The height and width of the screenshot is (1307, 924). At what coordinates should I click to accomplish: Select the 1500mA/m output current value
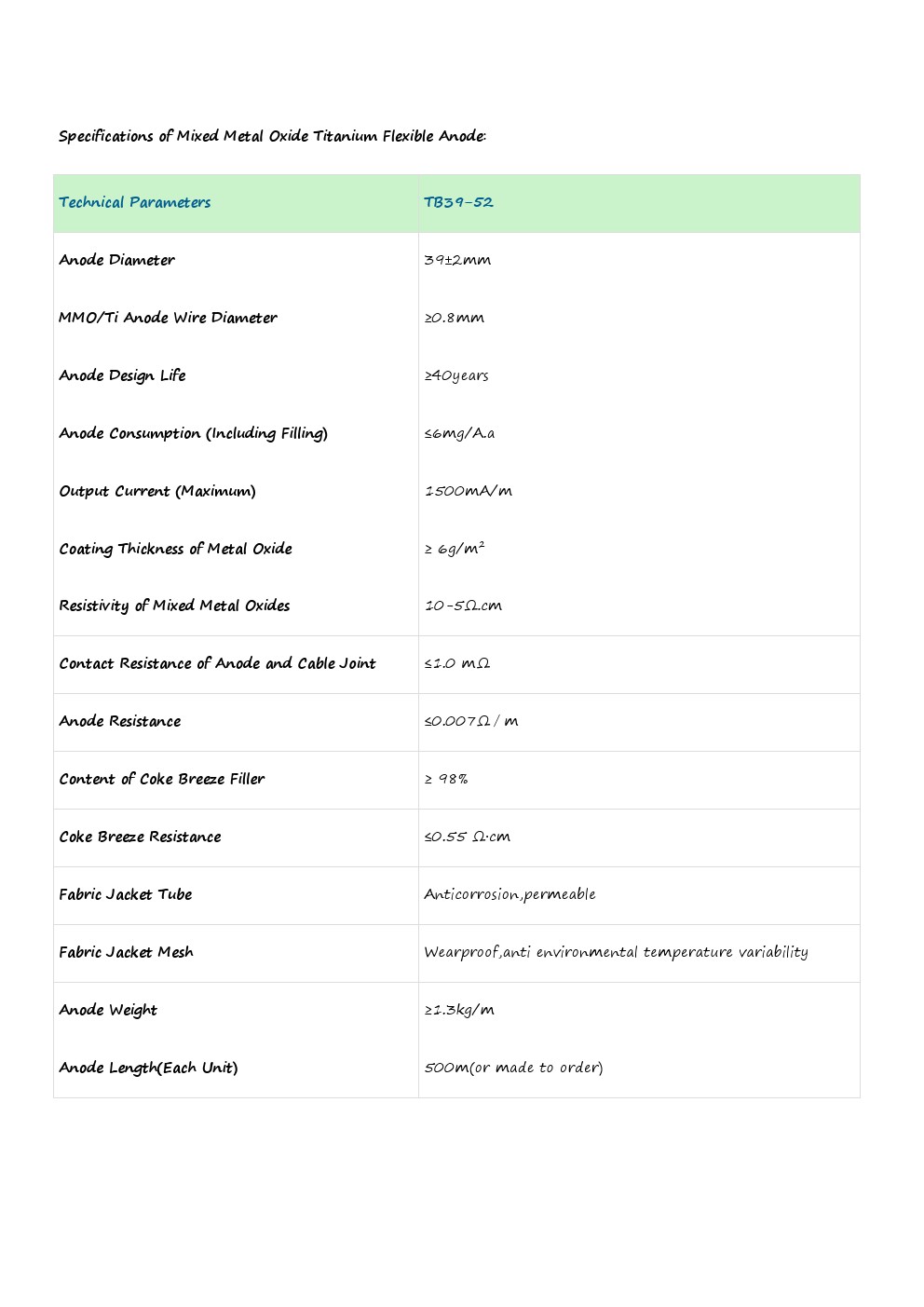(x=469, y=491)
